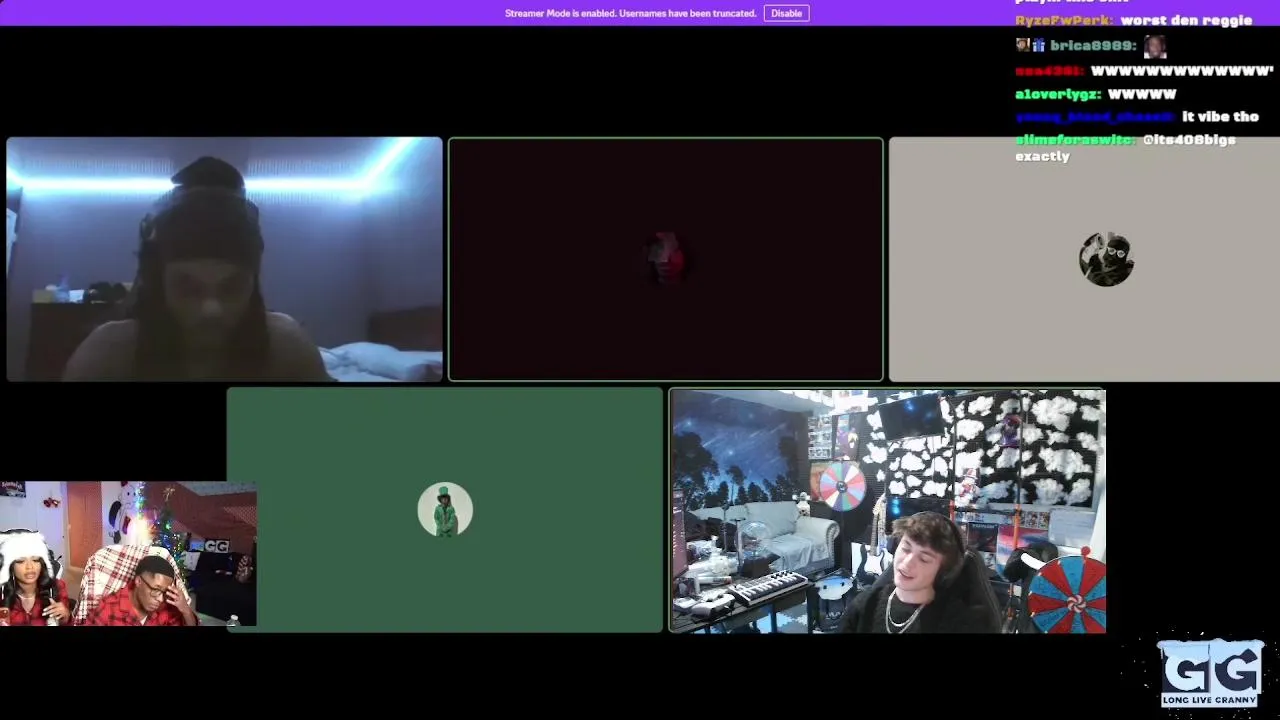Screen dimensions: 1280x720
Task: Click the Disable streamer mode button
Action: (x=786, y=13)
